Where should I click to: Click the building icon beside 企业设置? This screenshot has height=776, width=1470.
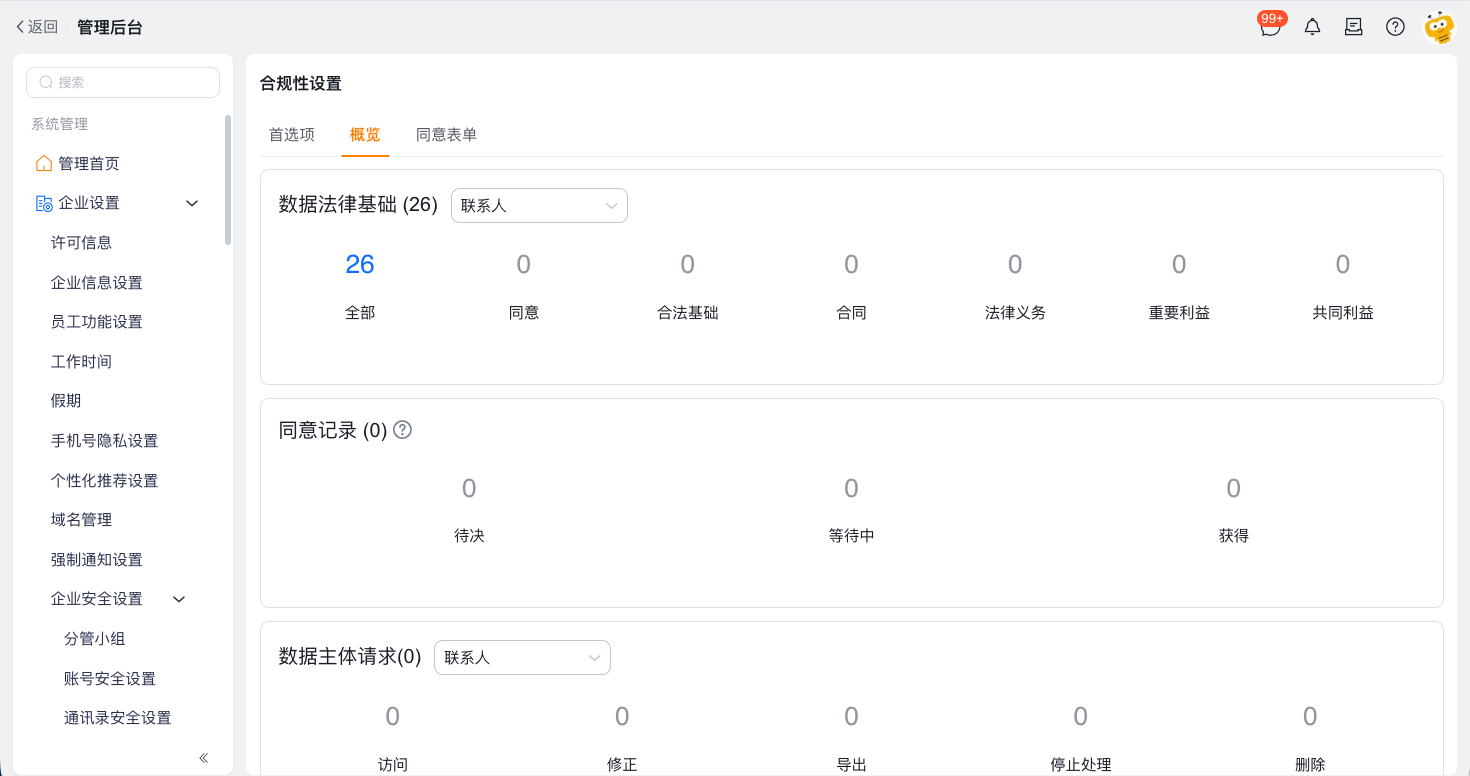point(43,203)
